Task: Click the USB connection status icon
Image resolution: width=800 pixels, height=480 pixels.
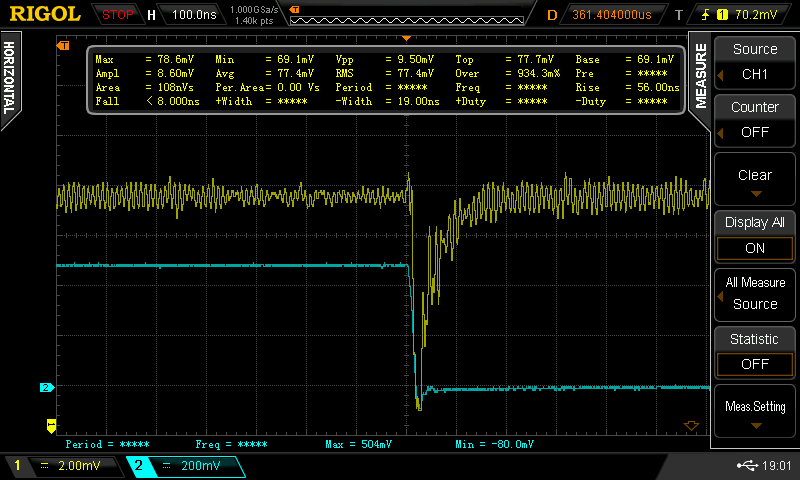Action: [x=747, y=466]
